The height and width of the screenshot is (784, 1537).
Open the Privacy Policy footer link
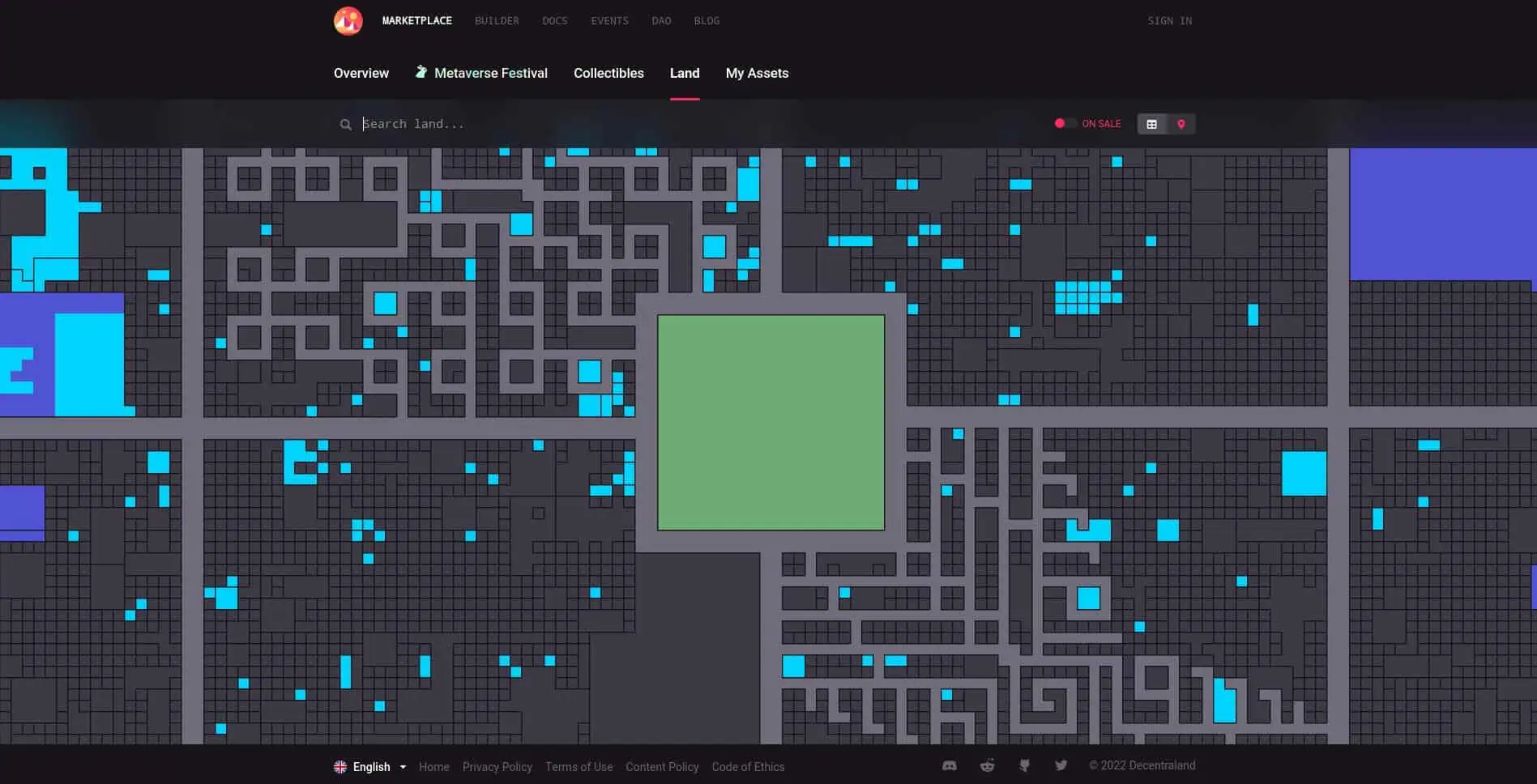497,766
